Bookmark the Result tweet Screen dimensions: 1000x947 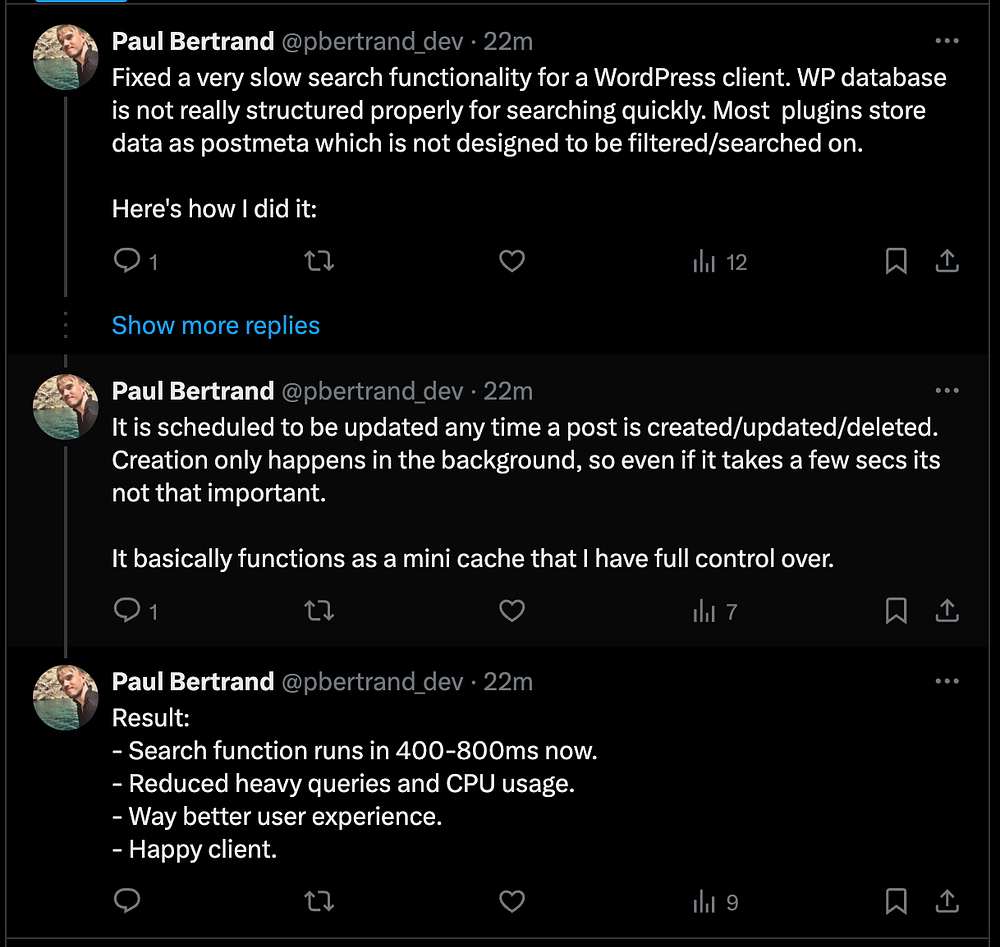click(x=896, y=902)
